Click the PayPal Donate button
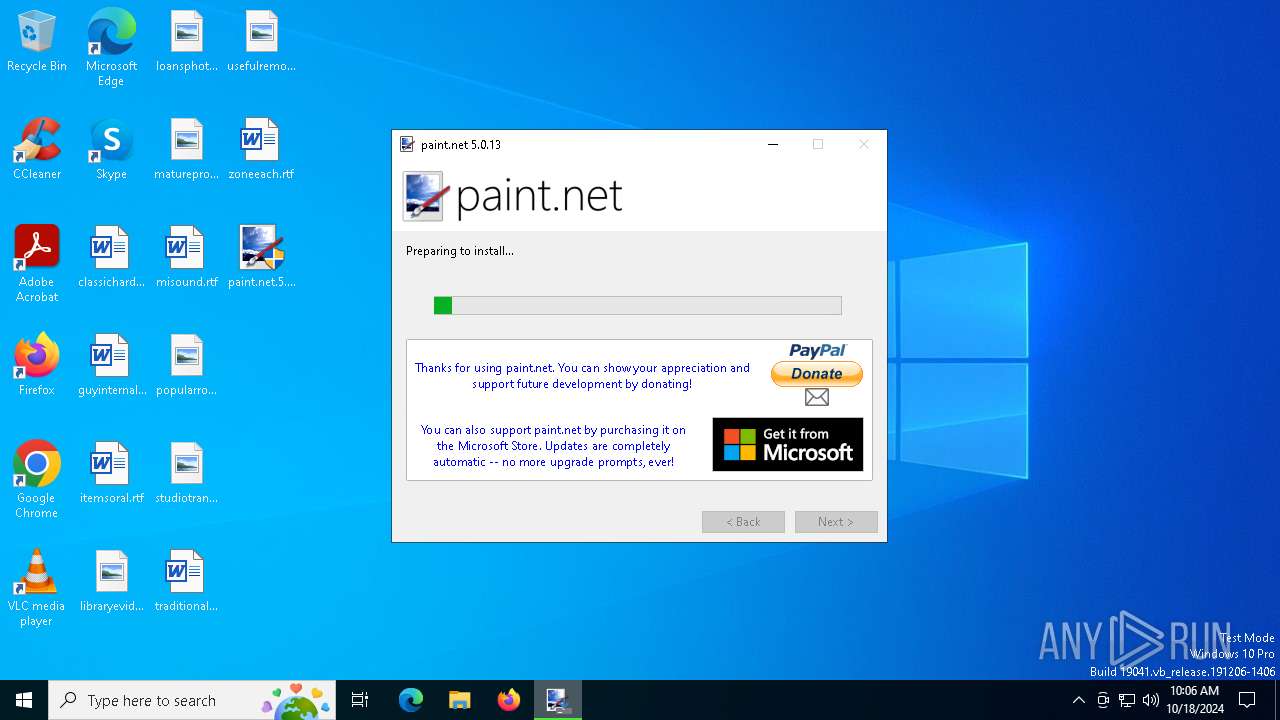The width and height of the screenshot is (1280, 720). tap(817, 373)
